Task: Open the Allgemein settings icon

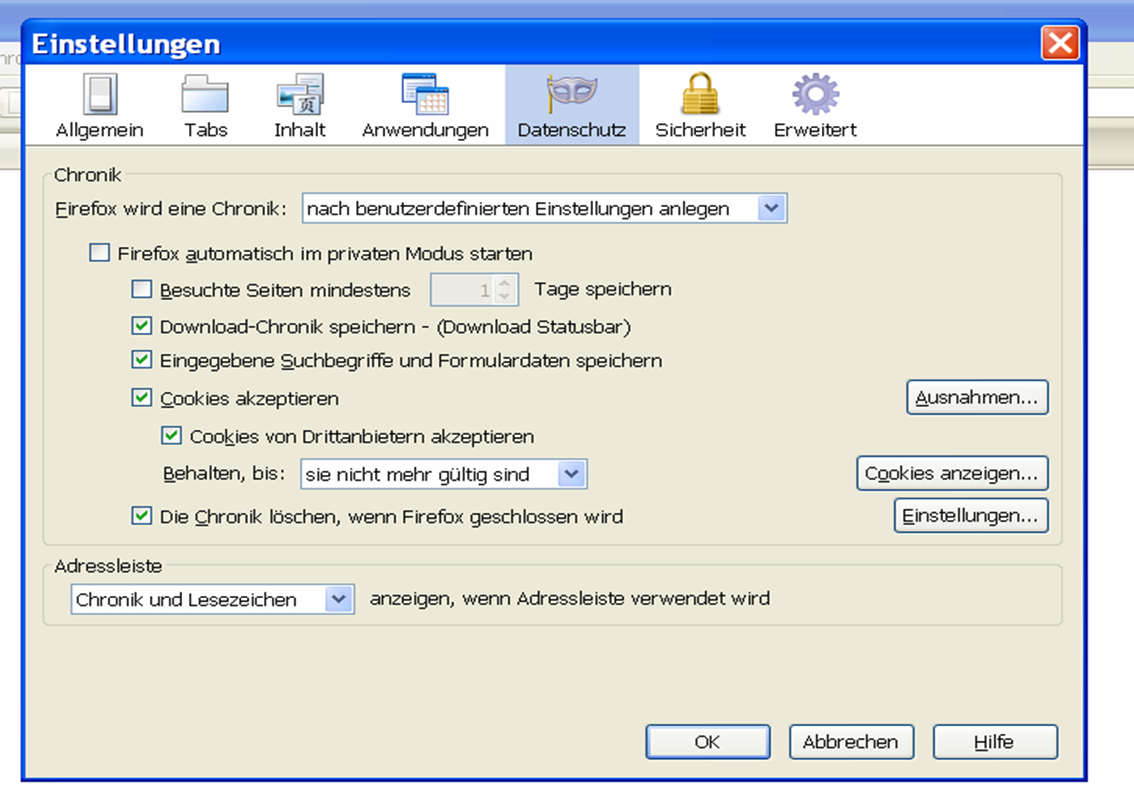Action: [x=100, y=95]
